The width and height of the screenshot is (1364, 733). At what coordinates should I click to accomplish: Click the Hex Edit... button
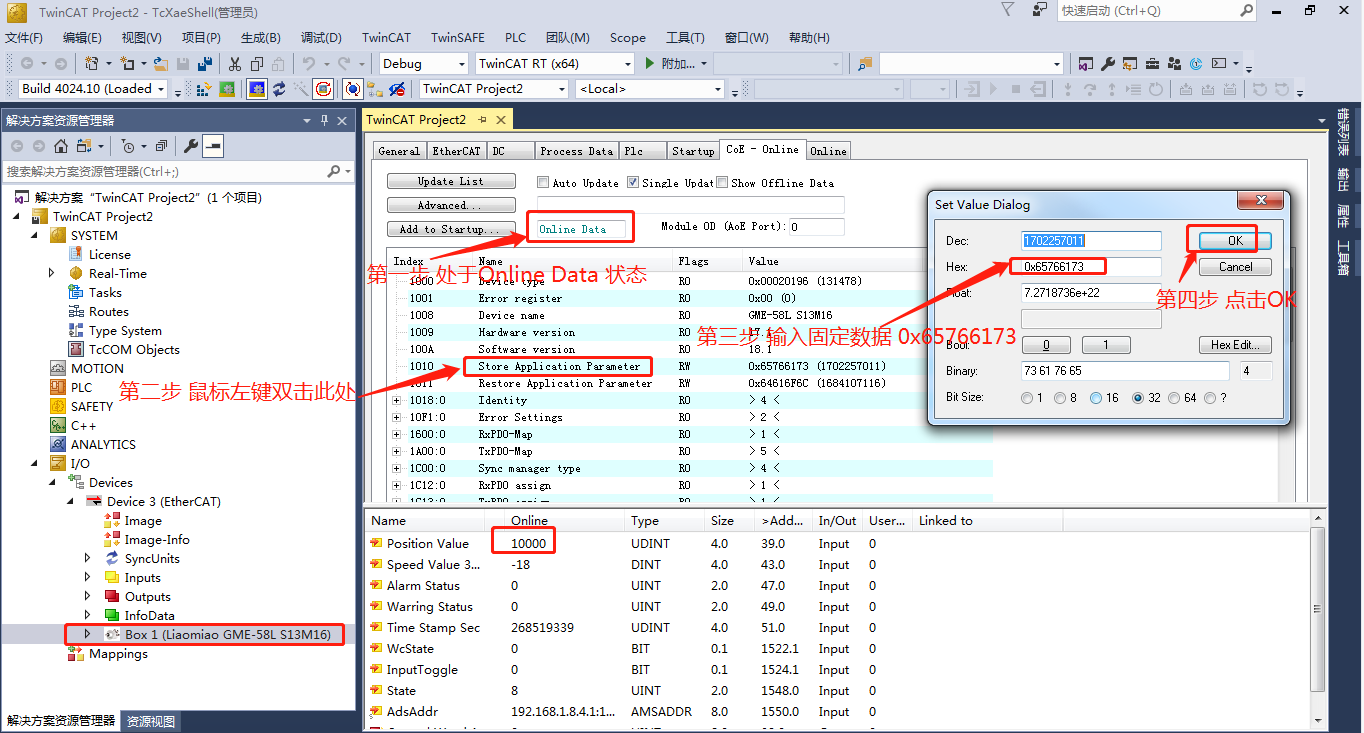click(x=1235, y=345)
